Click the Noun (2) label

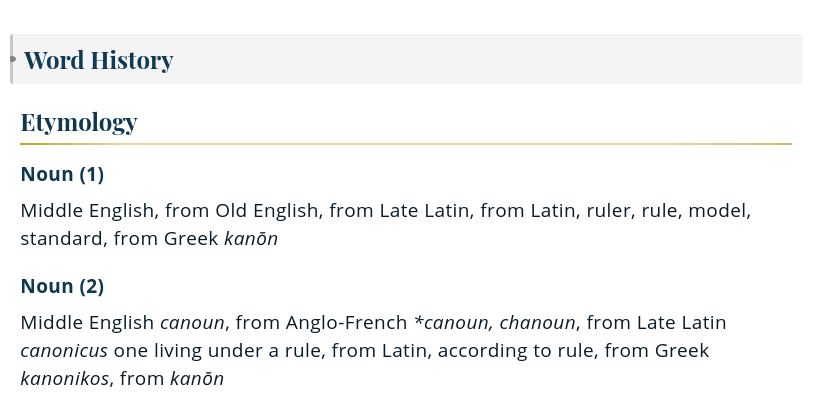coord(62,287)
